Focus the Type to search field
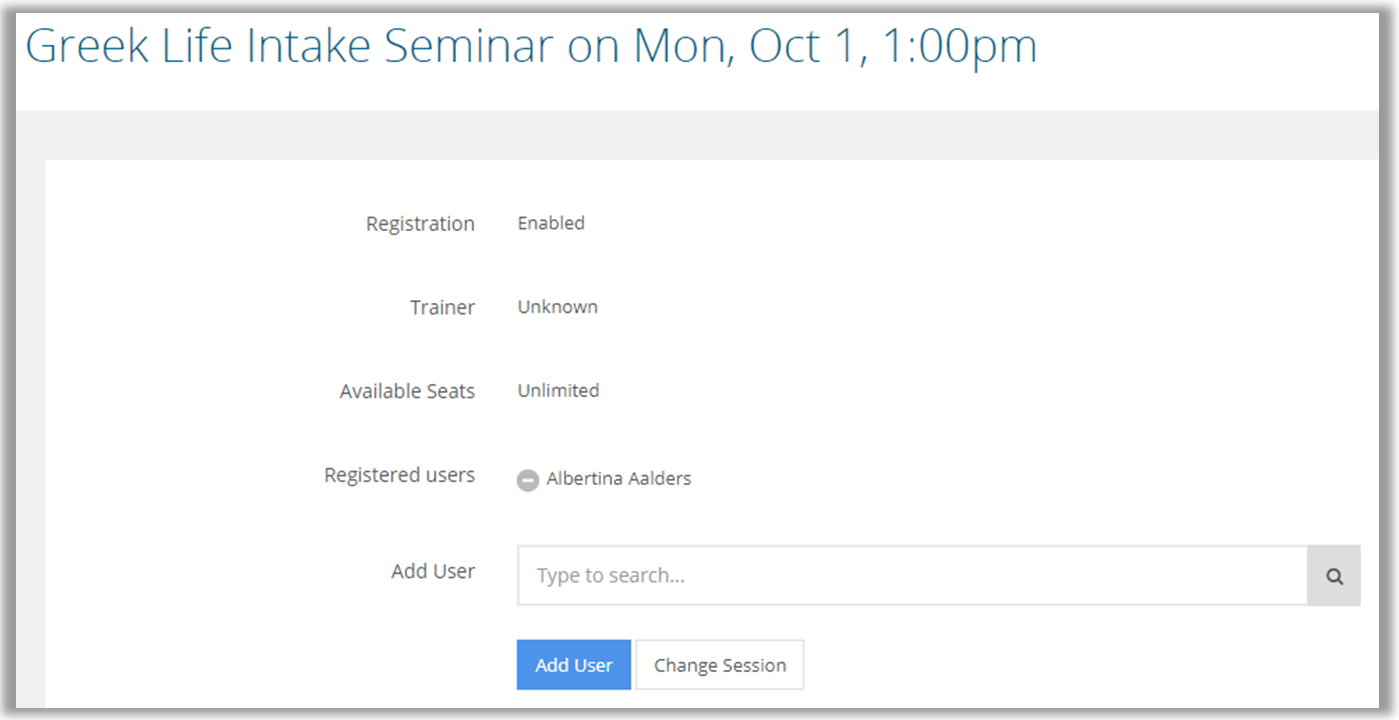Viewport: 1399px width, 720px height. pos(911,576)
